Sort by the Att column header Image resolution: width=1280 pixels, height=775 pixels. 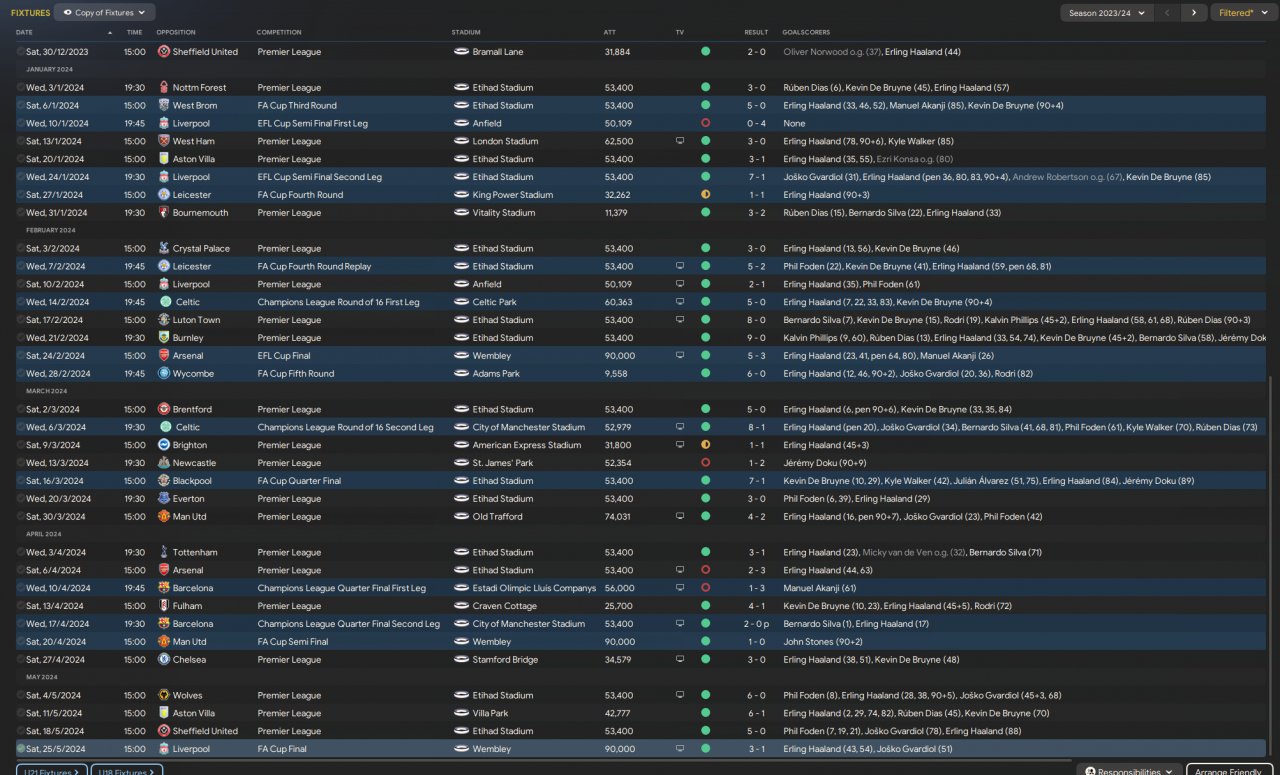click(x=610, y=33)
